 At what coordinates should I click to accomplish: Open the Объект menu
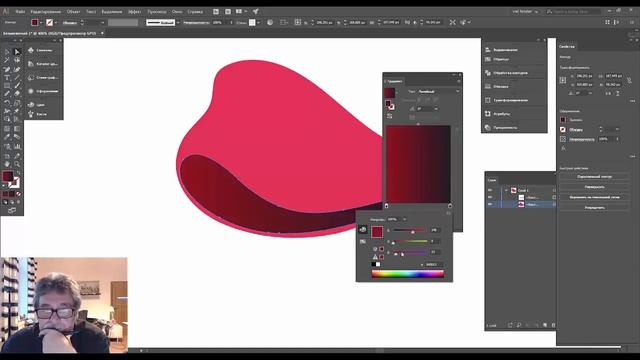tap(73, 12)
